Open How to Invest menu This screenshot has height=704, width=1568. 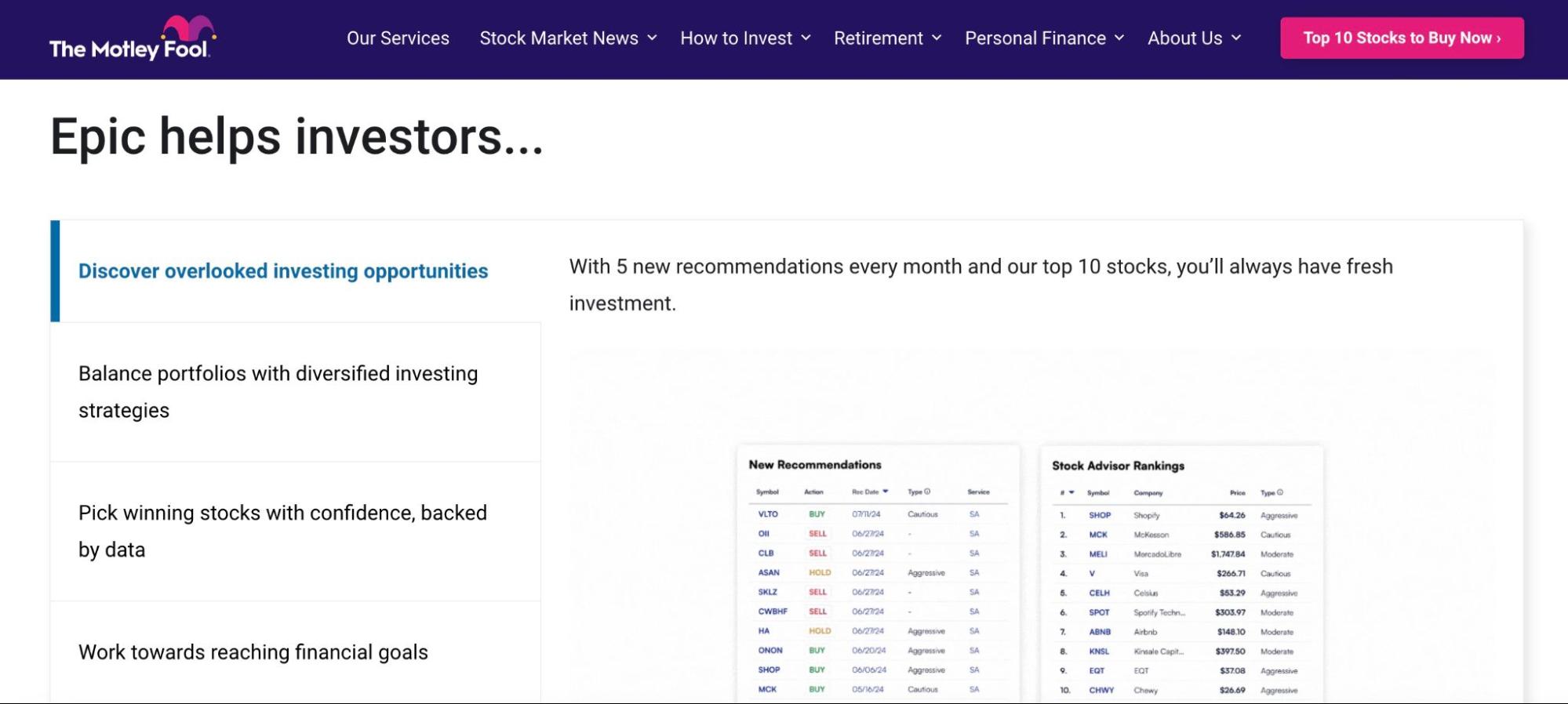(x=736, y=38)
